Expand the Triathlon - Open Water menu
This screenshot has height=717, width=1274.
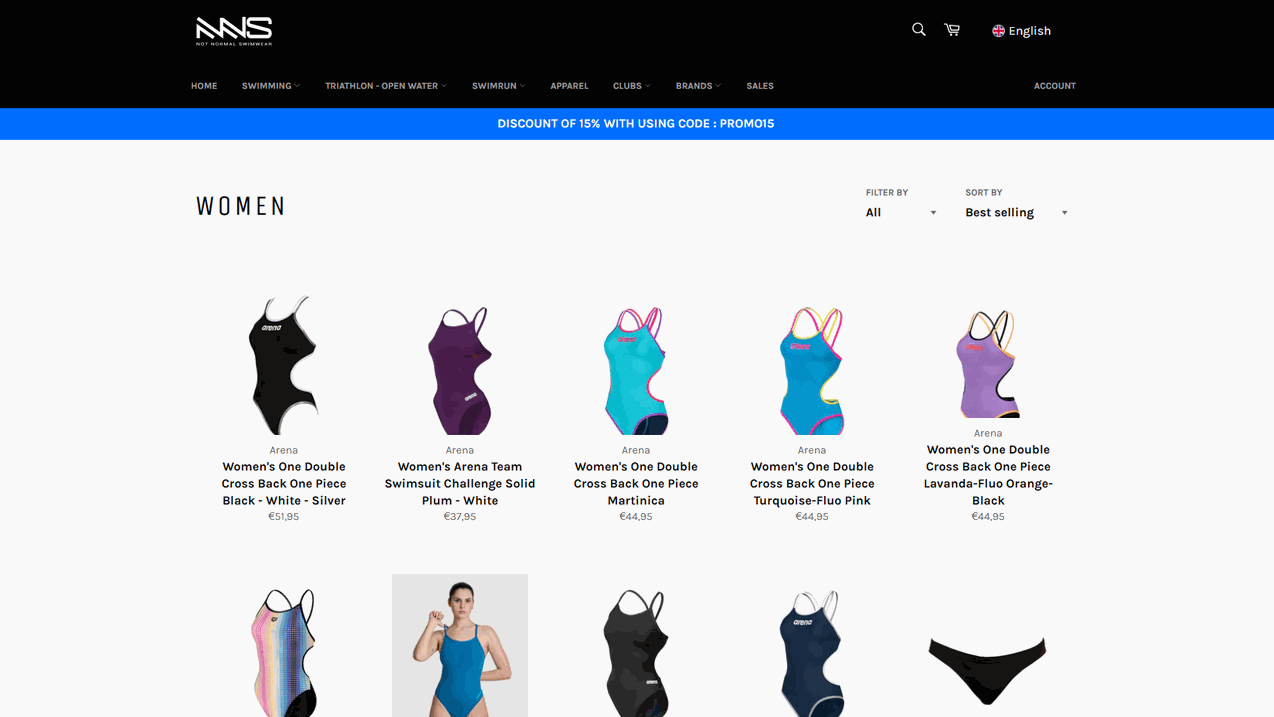(386, 86)
